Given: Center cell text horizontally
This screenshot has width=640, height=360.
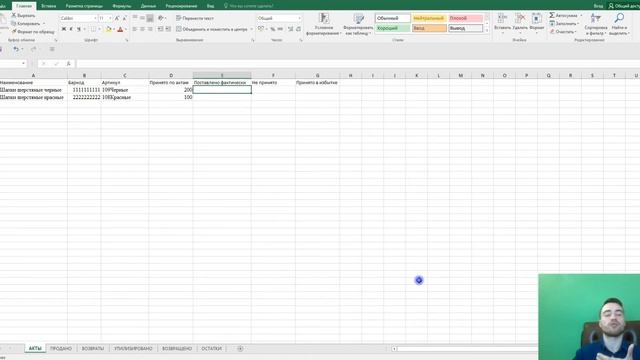Looking at the screenshot, I should [x=142, y=29].
